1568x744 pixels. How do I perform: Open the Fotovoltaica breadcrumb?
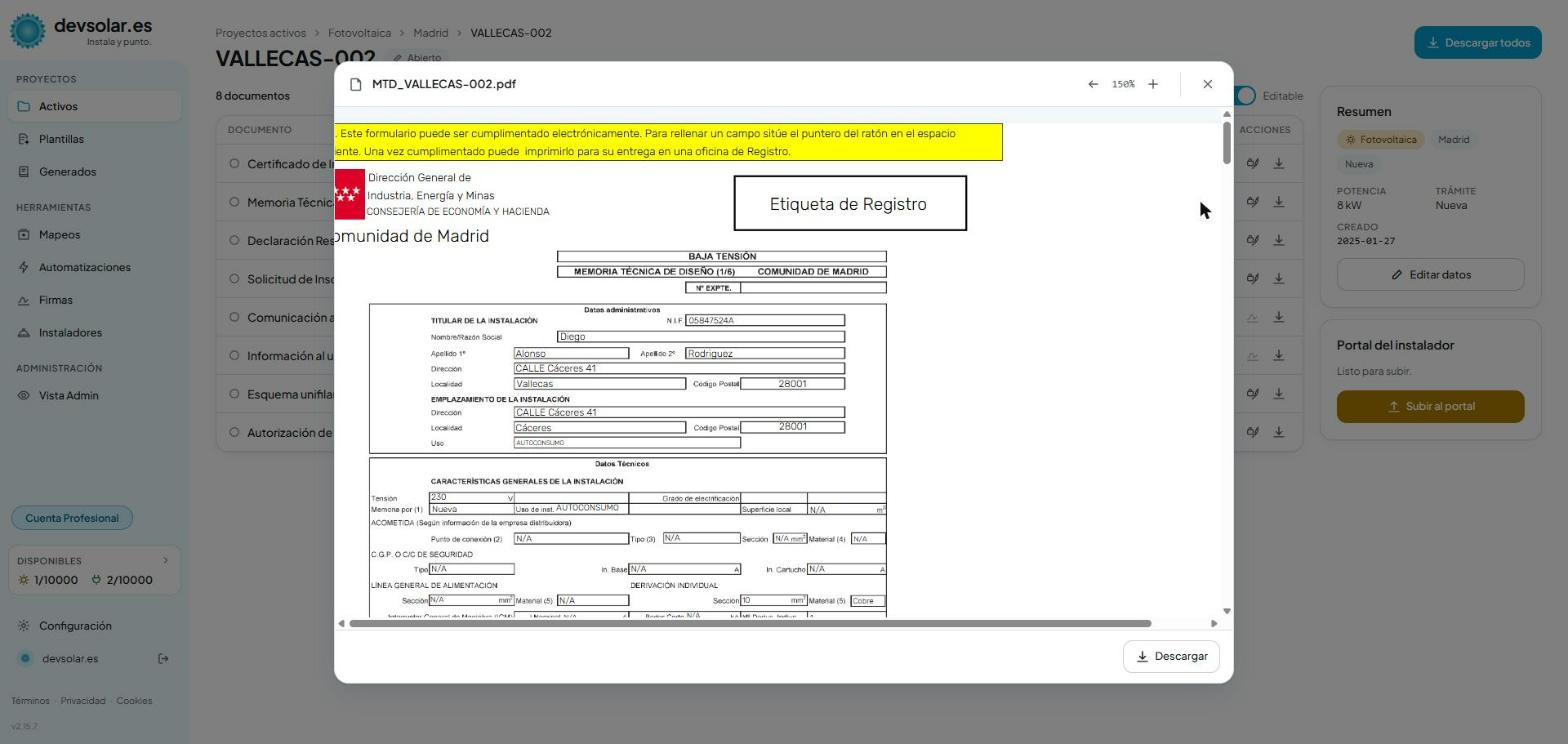pyautogui.click(x=359, y=33)
